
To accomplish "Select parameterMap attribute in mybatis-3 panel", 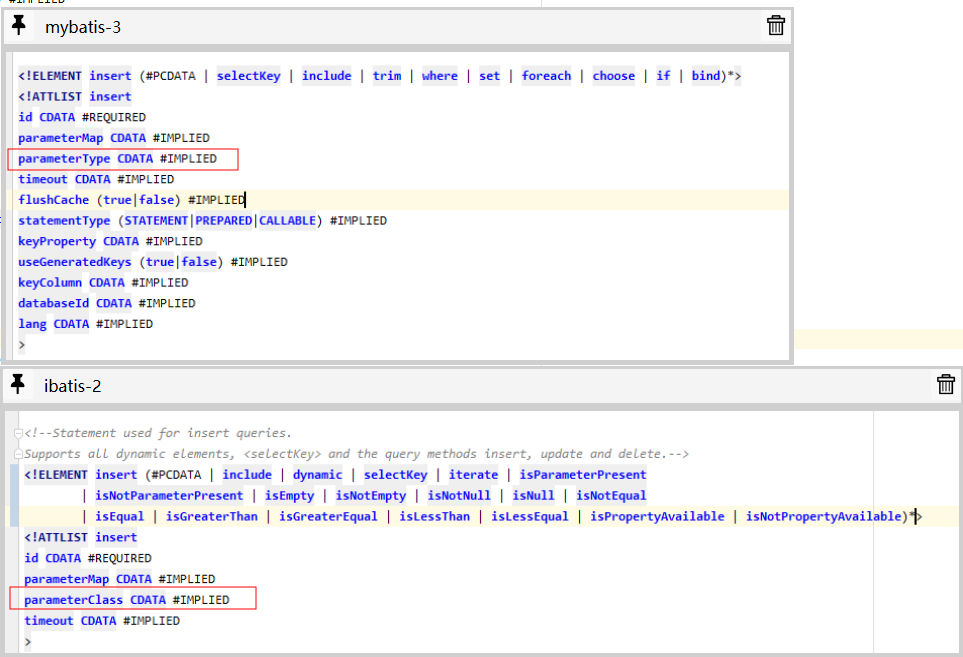I will (61, 138).
